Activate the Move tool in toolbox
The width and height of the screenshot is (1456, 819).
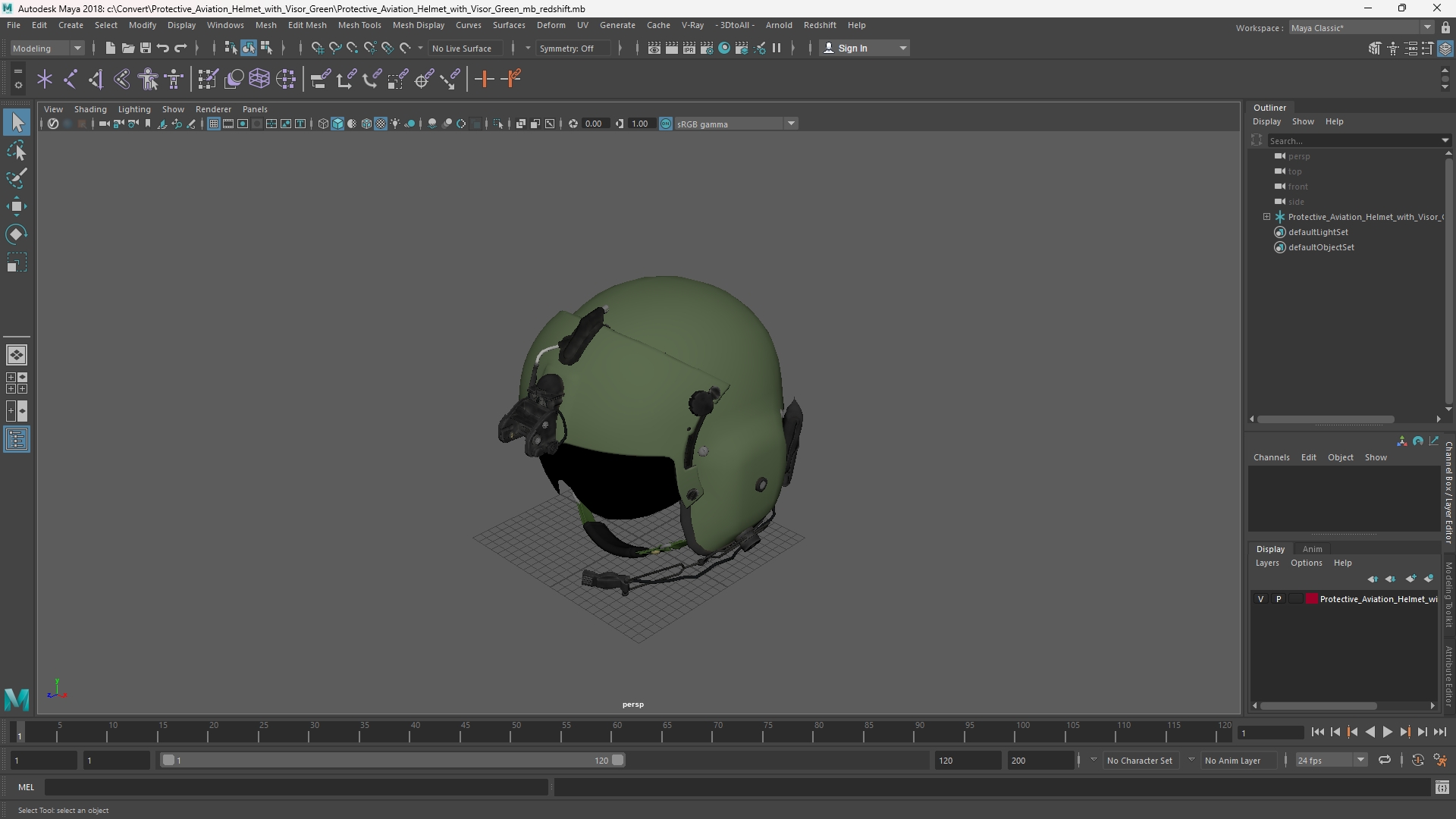(17, 206)
